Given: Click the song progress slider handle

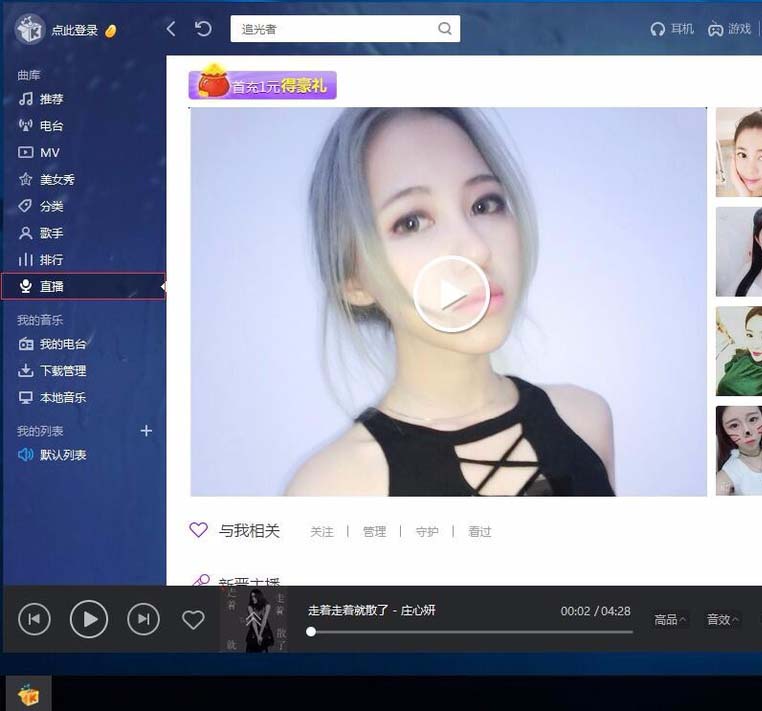Looking at the screenshot, I should tap(311, 632).
